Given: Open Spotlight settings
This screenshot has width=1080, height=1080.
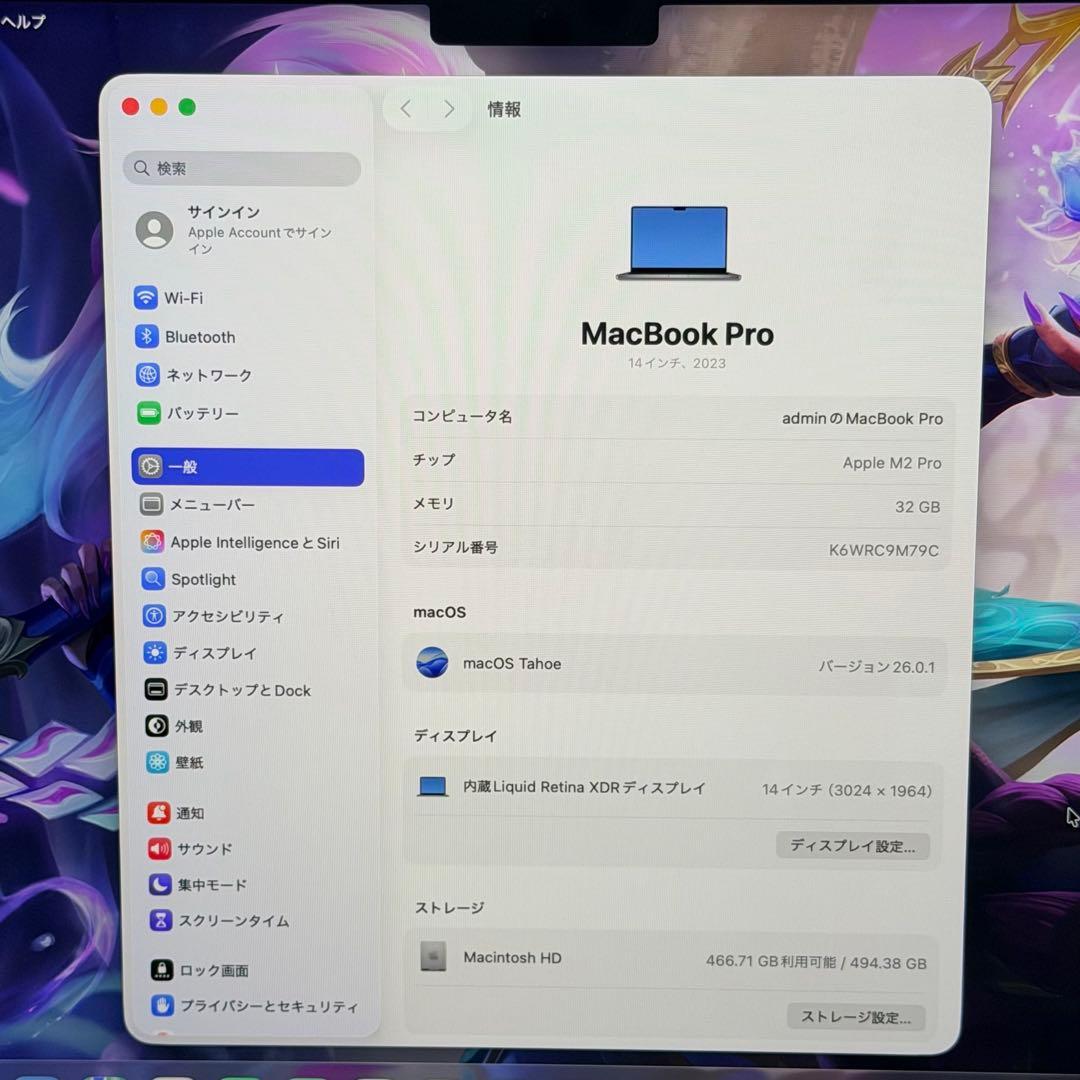Looking at the screenshot, I should point(204,579).
